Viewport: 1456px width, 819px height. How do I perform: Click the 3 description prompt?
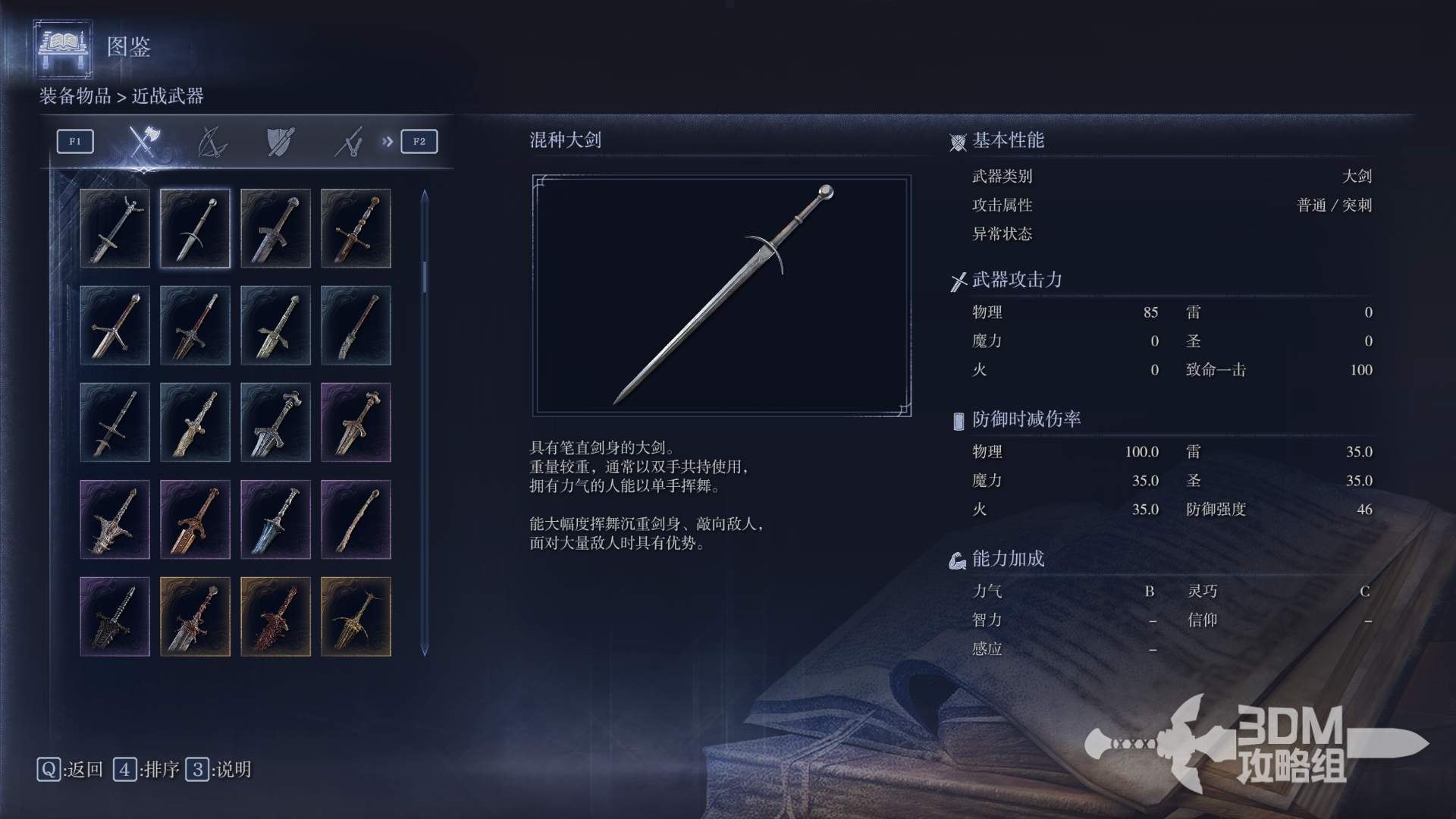pyautogui.click(x=218, y=770)
